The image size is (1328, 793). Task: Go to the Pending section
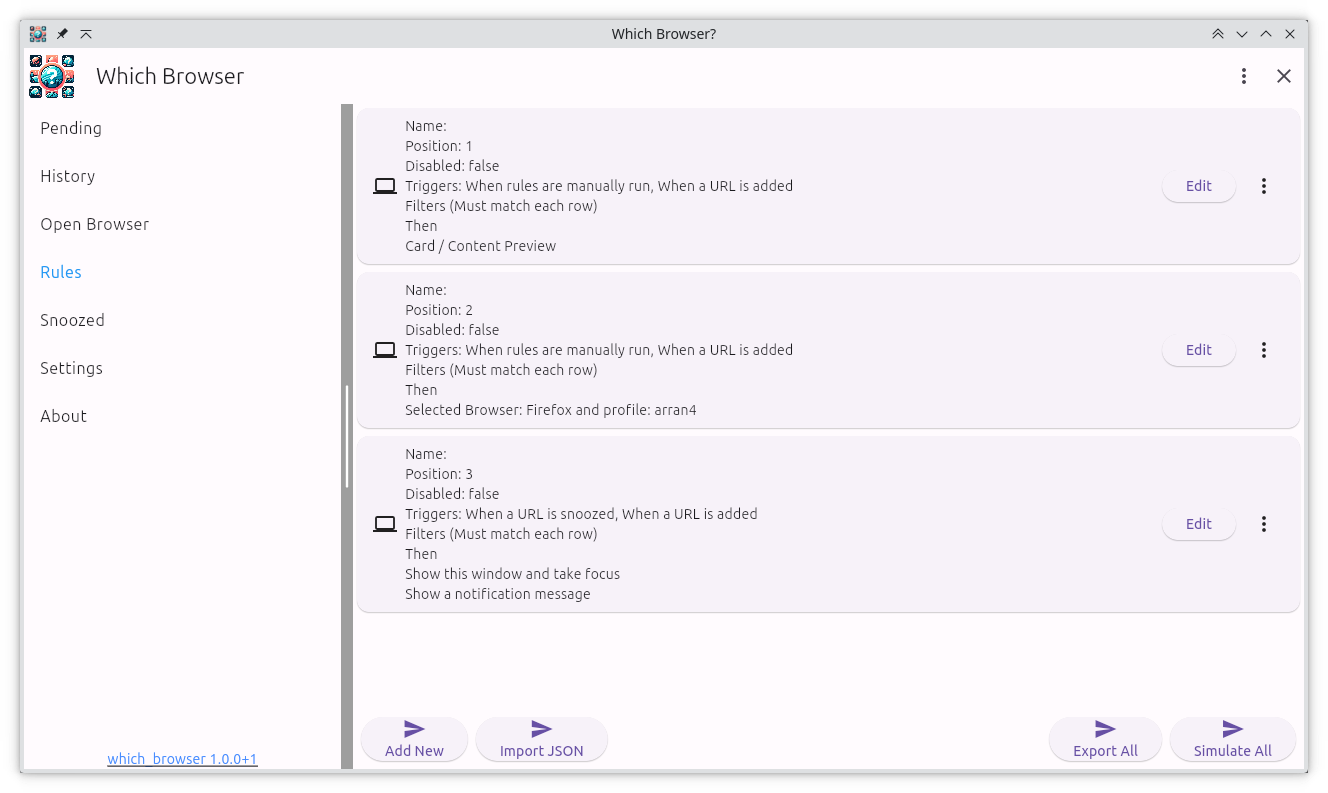coord(71,128)
